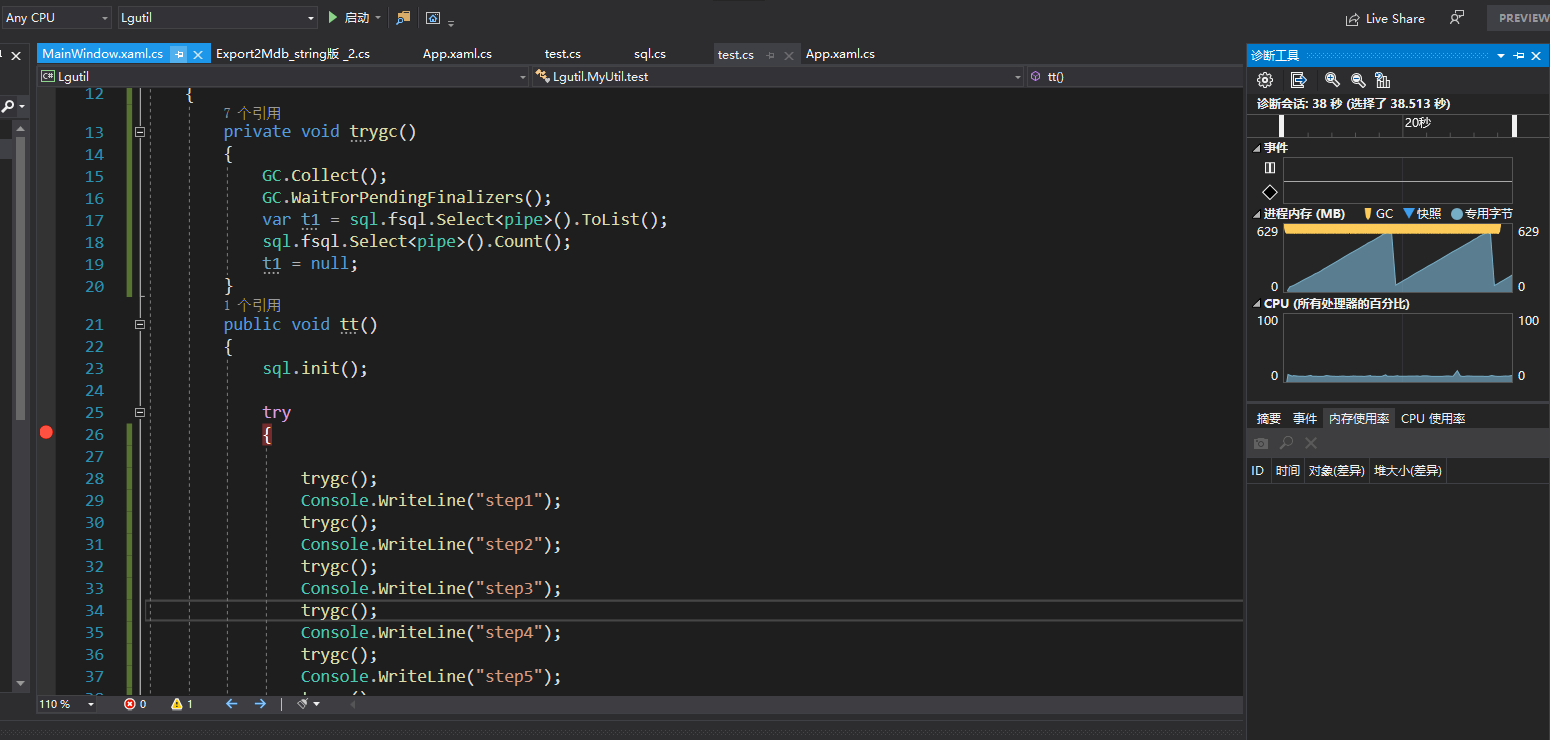Image resolution: width=1550 pixels, height=740 pixels.
Task: Click the Live Share button
Action: pyautogui.click(x=1385, y=18)
